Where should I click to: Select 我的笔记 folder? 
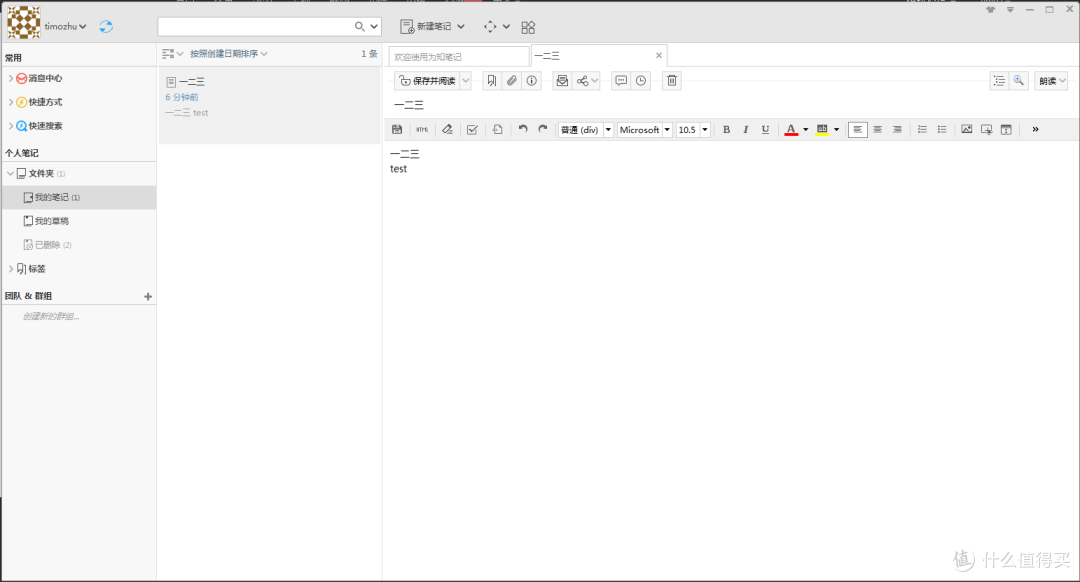coord(79,197)
